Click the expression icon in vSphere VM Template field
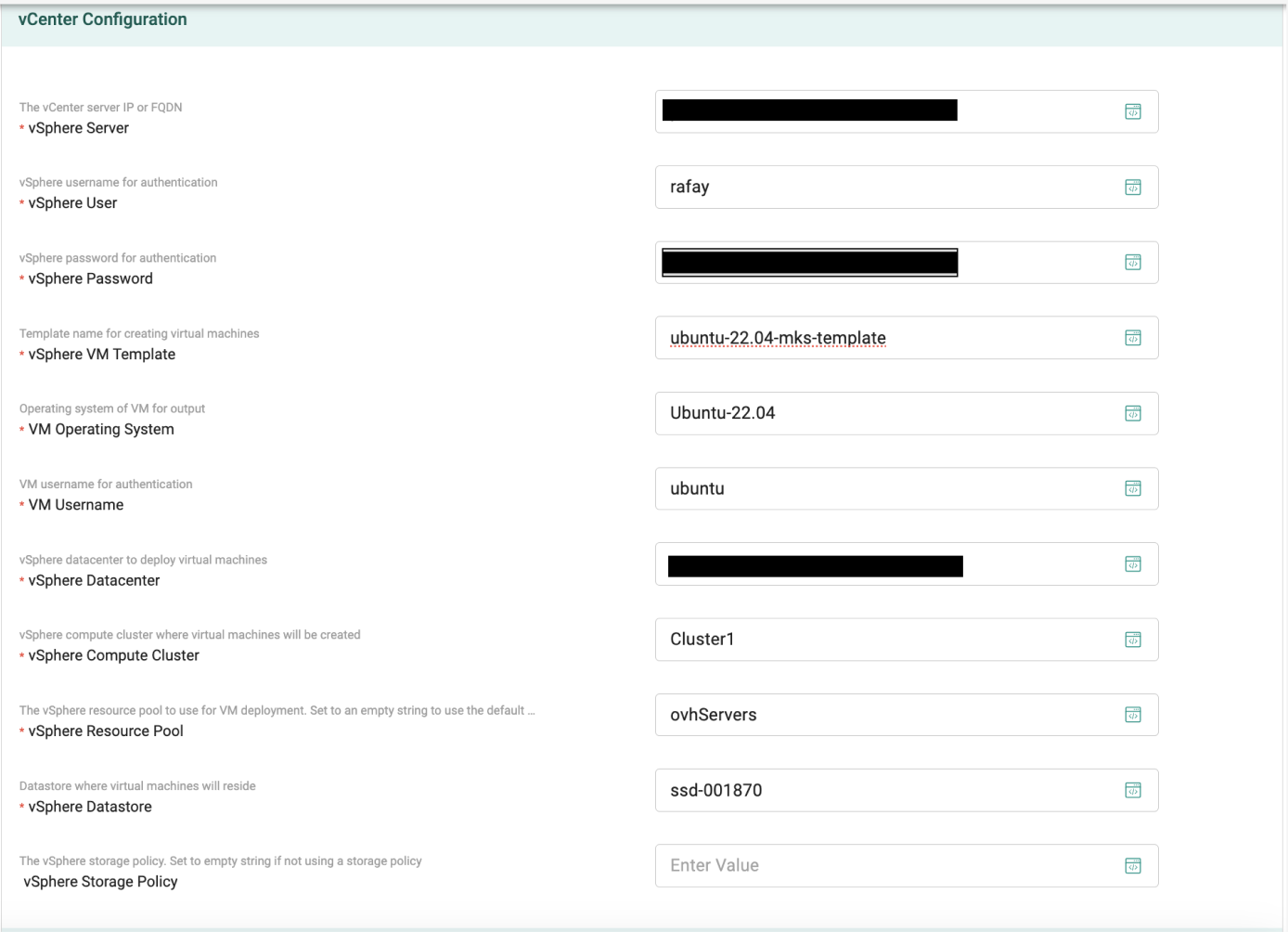This screenshot has width=1288, height=932. coord(1133,338)
